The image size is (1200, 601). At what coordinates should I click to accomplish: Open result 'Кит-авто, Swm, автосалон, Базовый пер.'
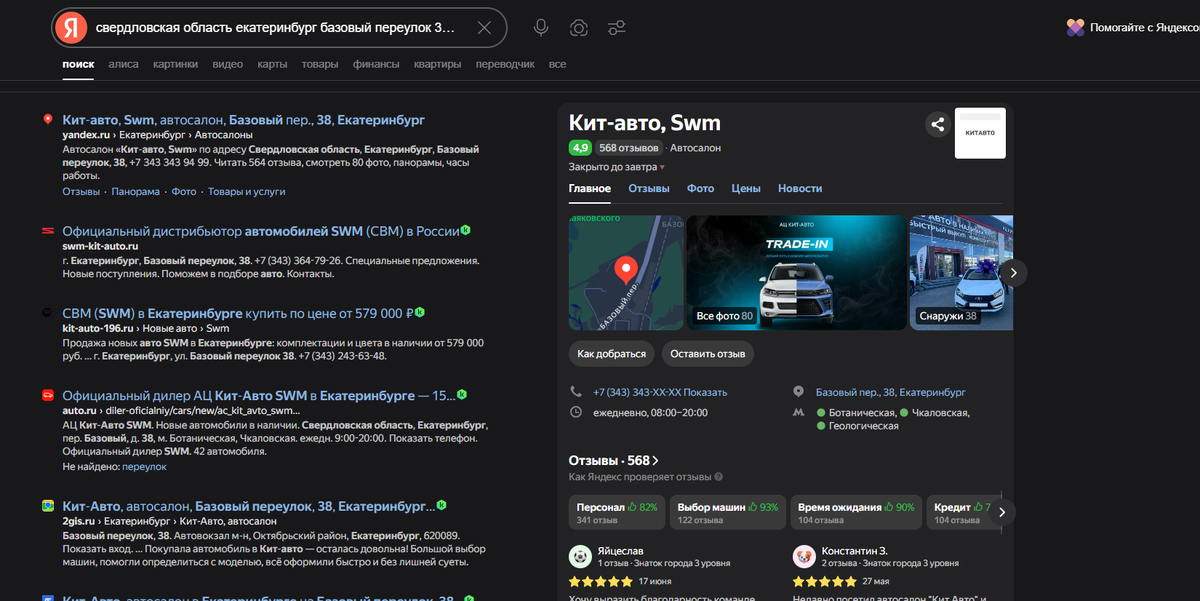click(x=244, y=119)
